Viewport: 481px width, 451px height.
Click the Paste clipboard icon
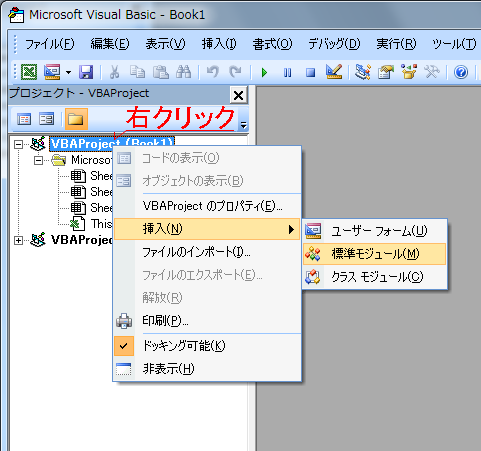(x=160, y=72)
